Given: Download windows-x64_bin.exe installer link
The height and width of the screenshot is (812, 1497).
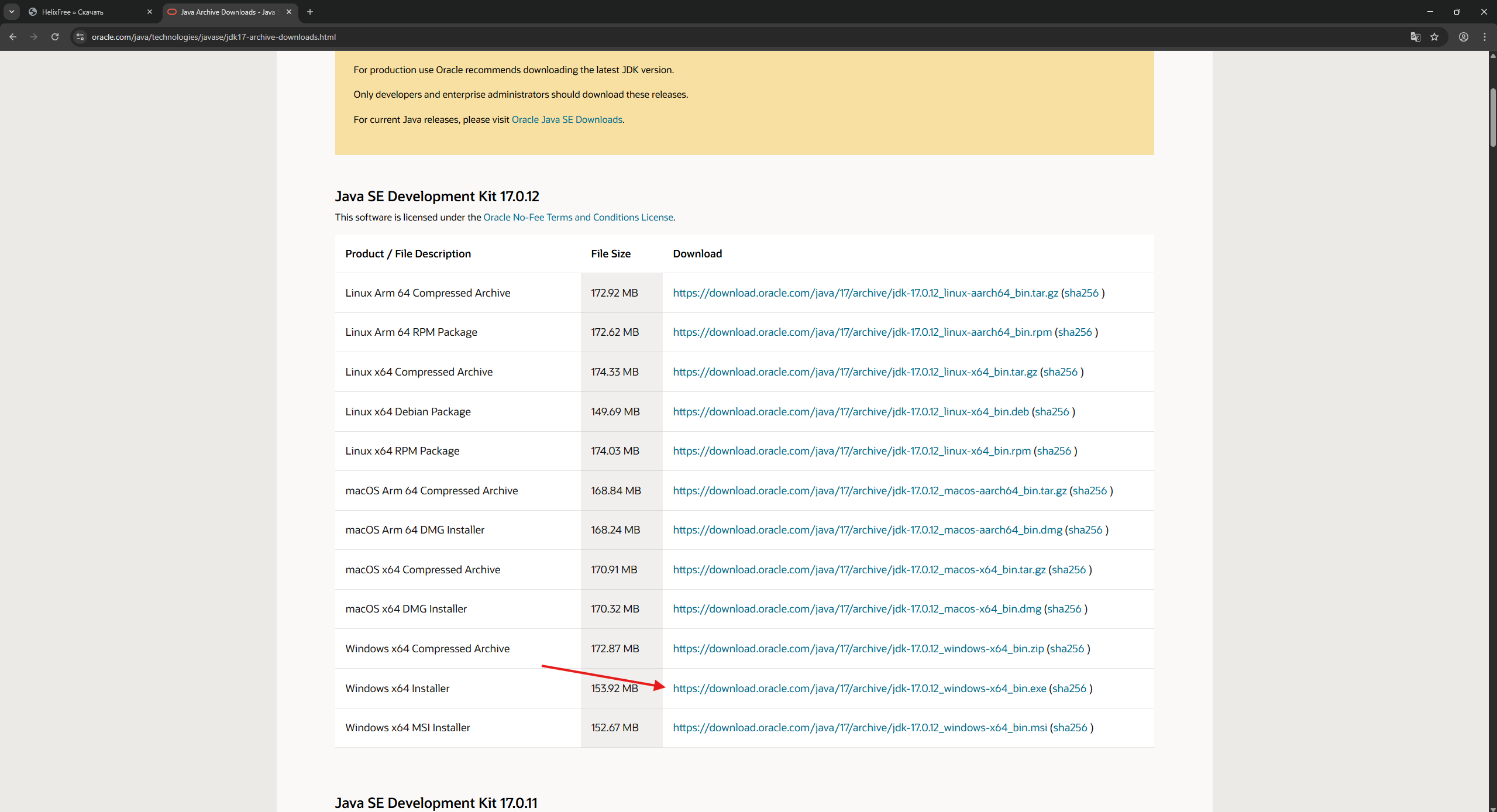Looking at the screenshot, I should coord(859,689).
